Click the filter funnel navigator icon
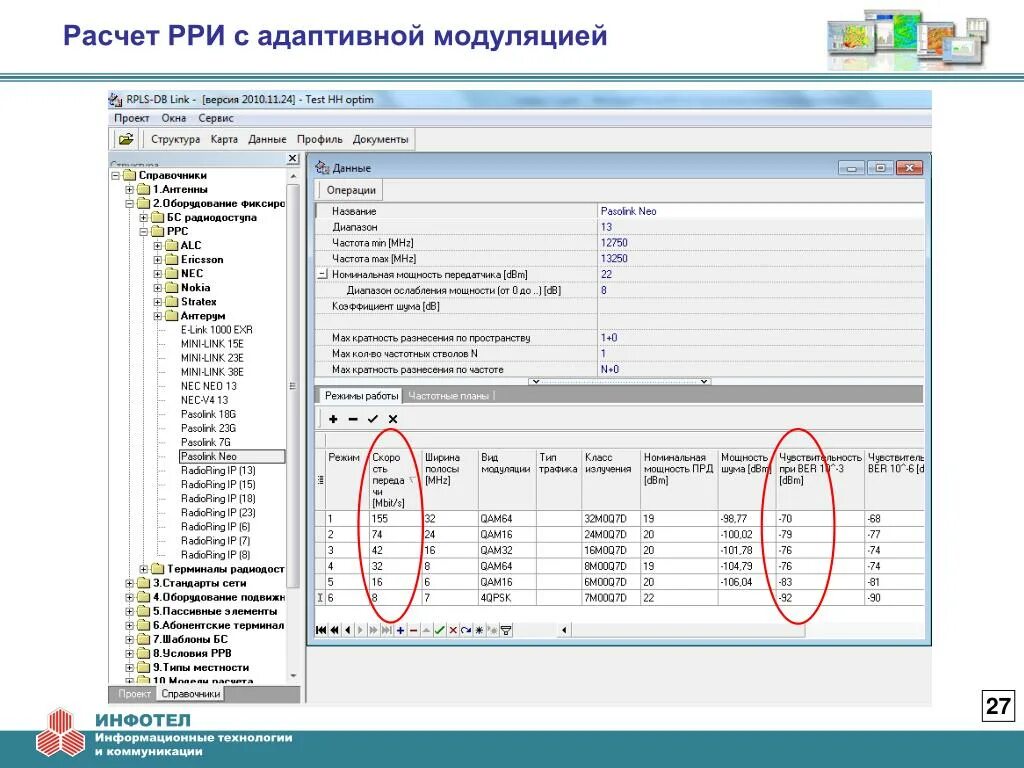 click(x=505, y=630)
